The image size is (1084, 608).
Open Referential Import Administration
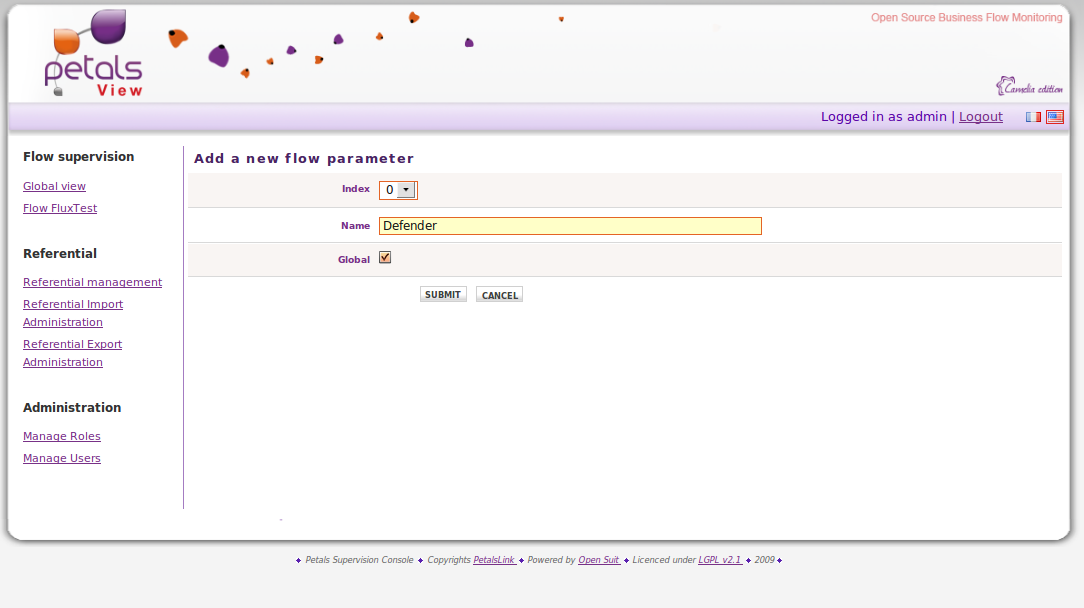[73, 304]
